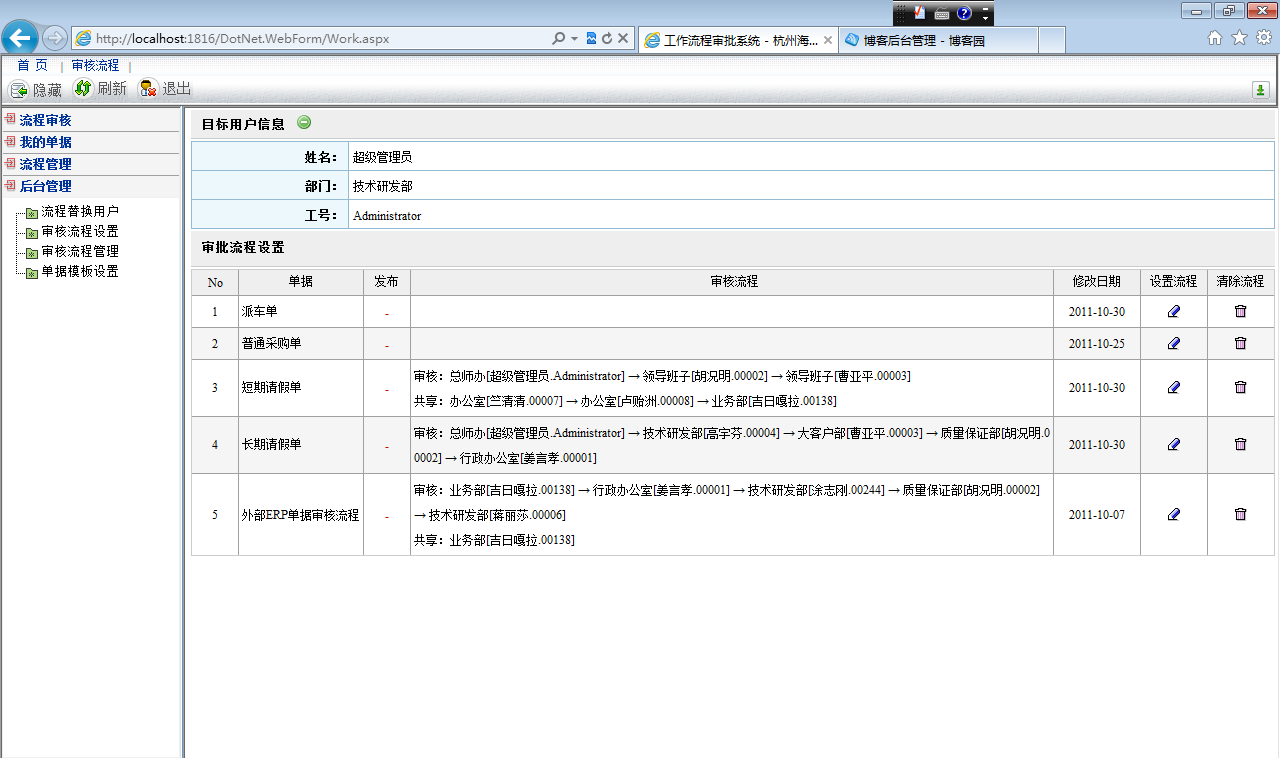Clear the 普通采购单 flow with trash icon

[x=1241, y=343]
